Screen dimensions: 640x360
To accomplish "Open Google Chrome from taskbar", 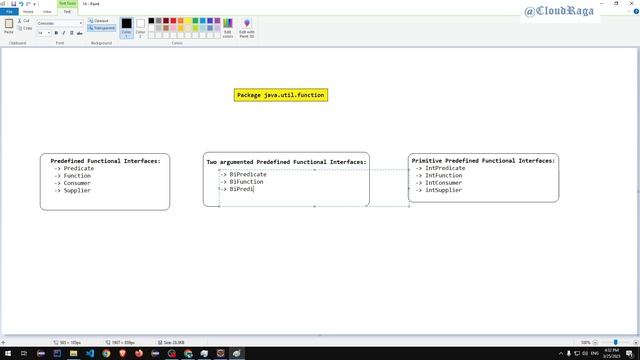I will (106, 353).
